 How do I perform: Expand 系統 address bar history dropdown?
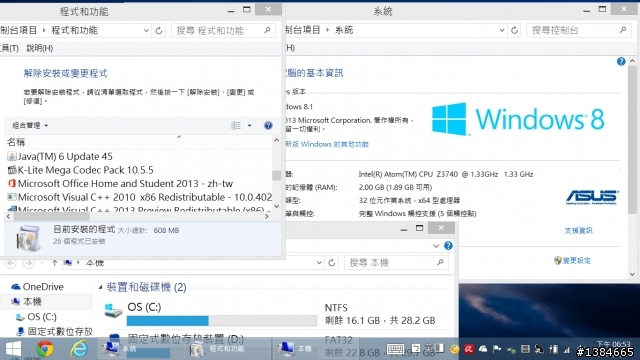tap(502, 30)
